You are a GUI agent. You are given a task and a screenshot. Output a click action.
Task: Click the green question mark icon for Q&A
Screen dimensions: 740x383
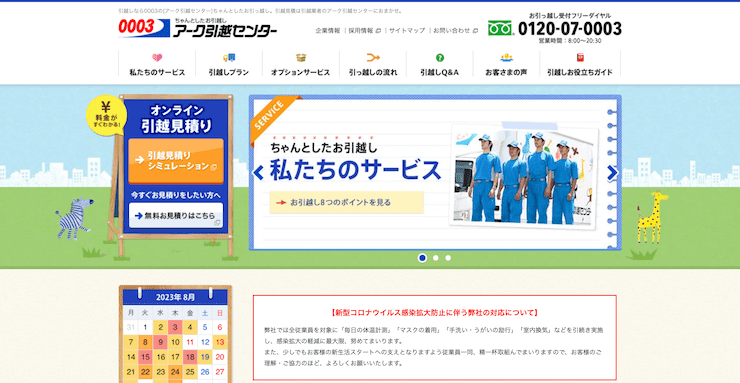tap(440, 58)
